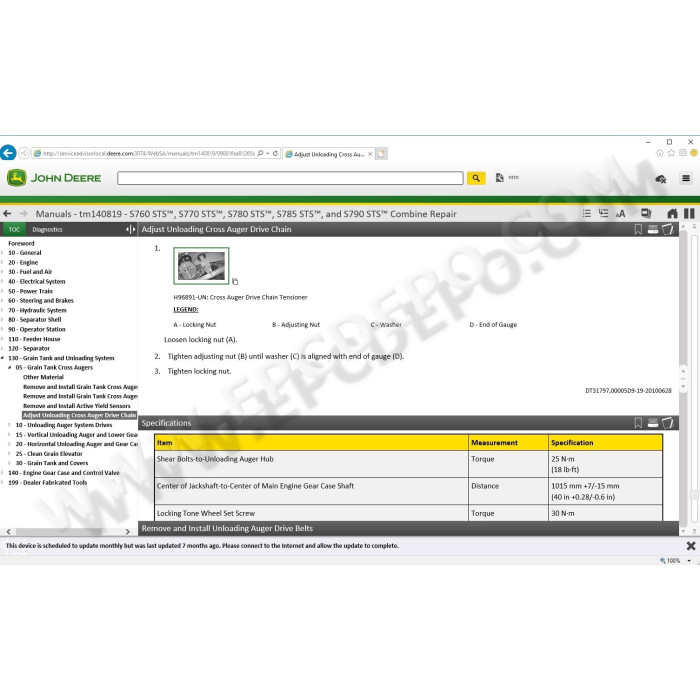Click the split pane columns icon
Screen dimensions: 700x700
(x=689, y=213)
